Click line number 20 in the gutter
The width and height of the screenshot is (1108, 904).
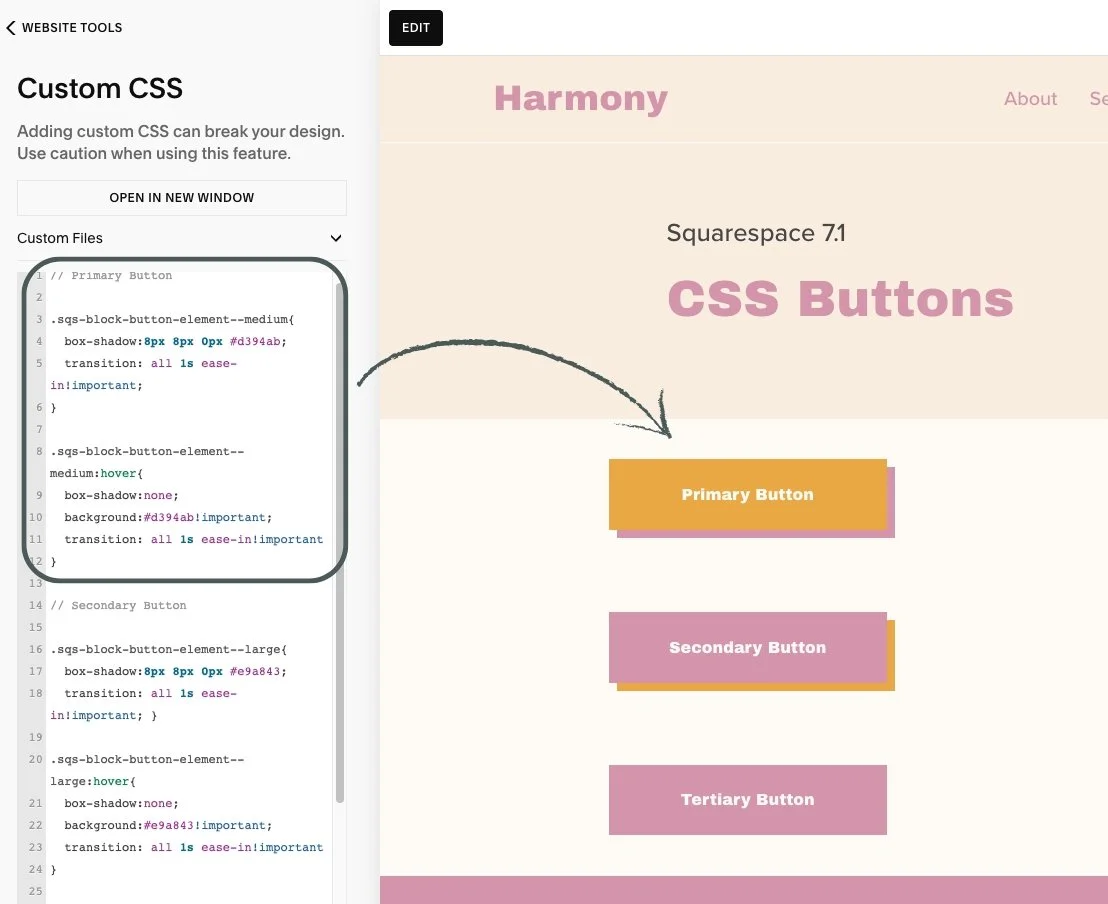(x=35, y=760)
